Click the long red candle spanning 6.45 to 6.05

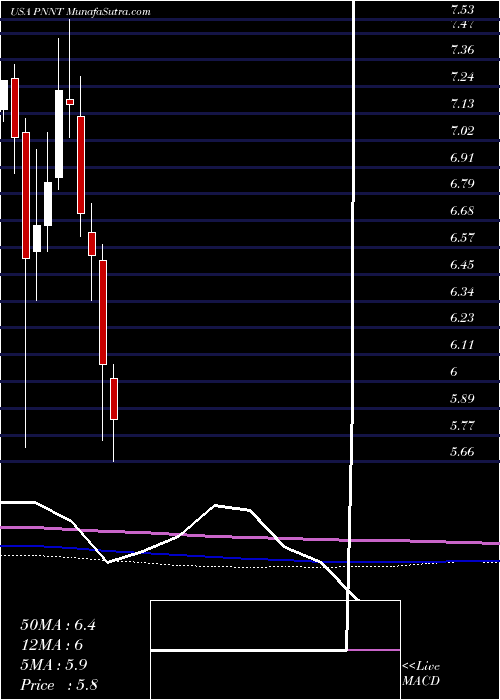(103, 312)
